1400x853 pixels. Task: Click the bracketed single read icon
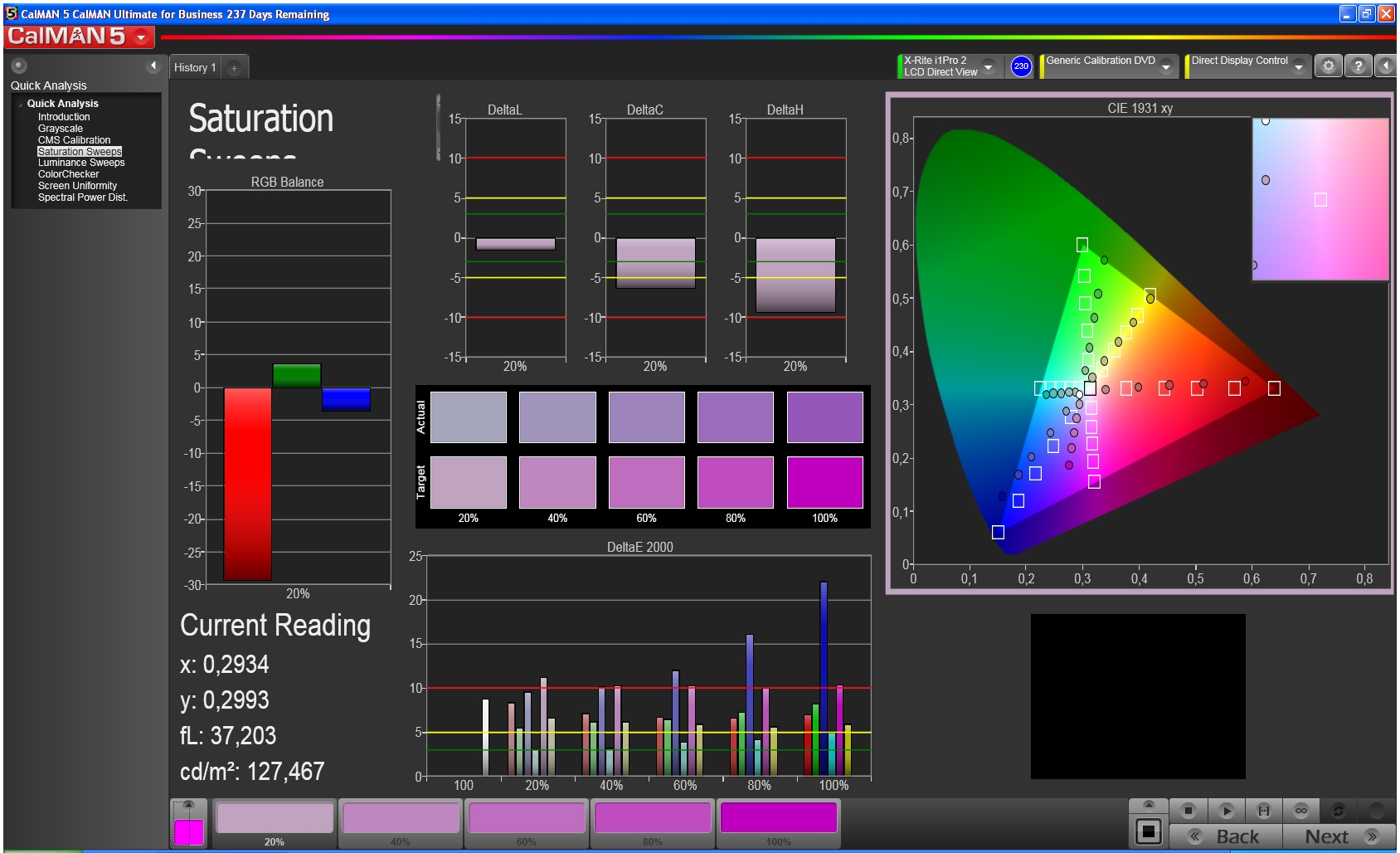[x=1264, y=811]
